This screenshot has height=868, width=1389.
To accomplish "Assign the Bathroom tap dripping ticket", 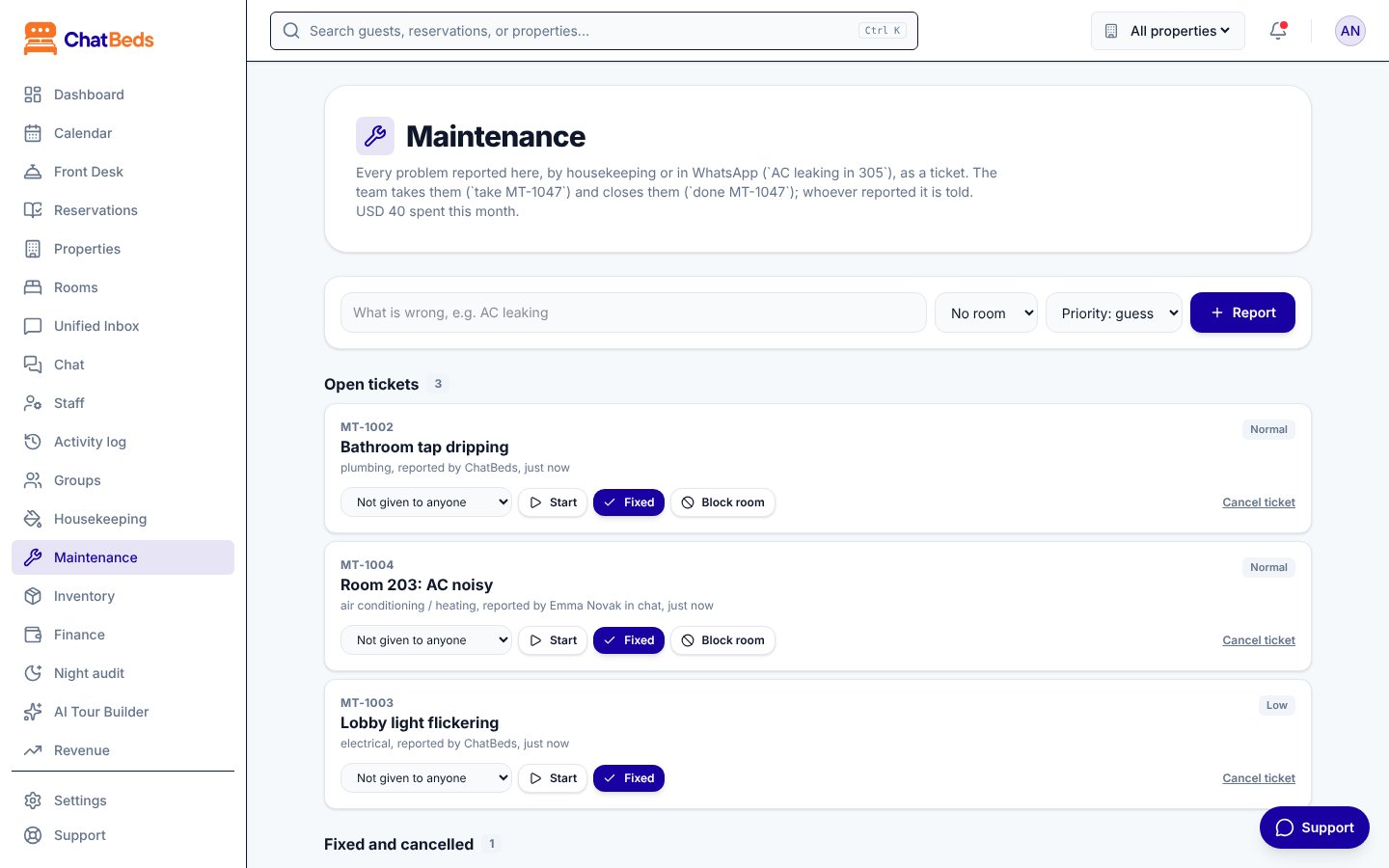I will click(426, 502).
